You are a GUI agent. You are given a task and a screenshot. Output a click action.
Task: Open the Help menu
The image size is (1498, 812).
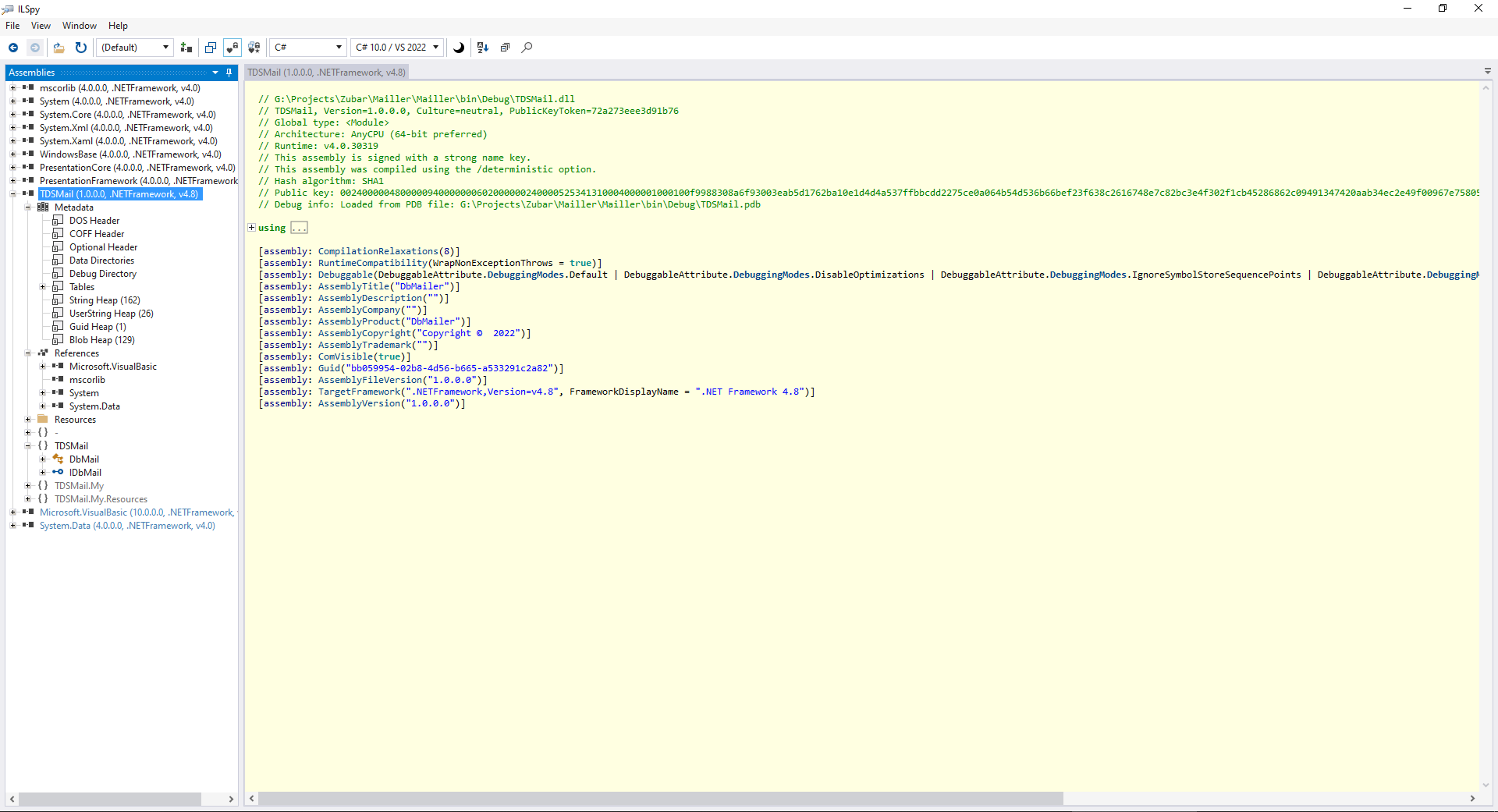click(118, 26)
